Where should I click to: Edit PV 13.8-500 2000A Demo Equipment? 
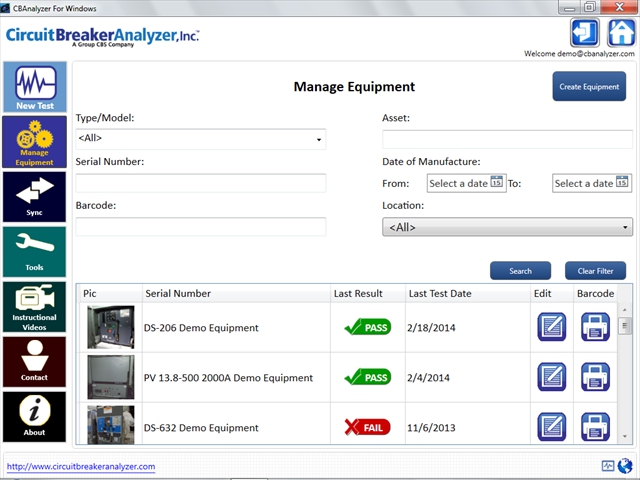(x=551, y=377)
